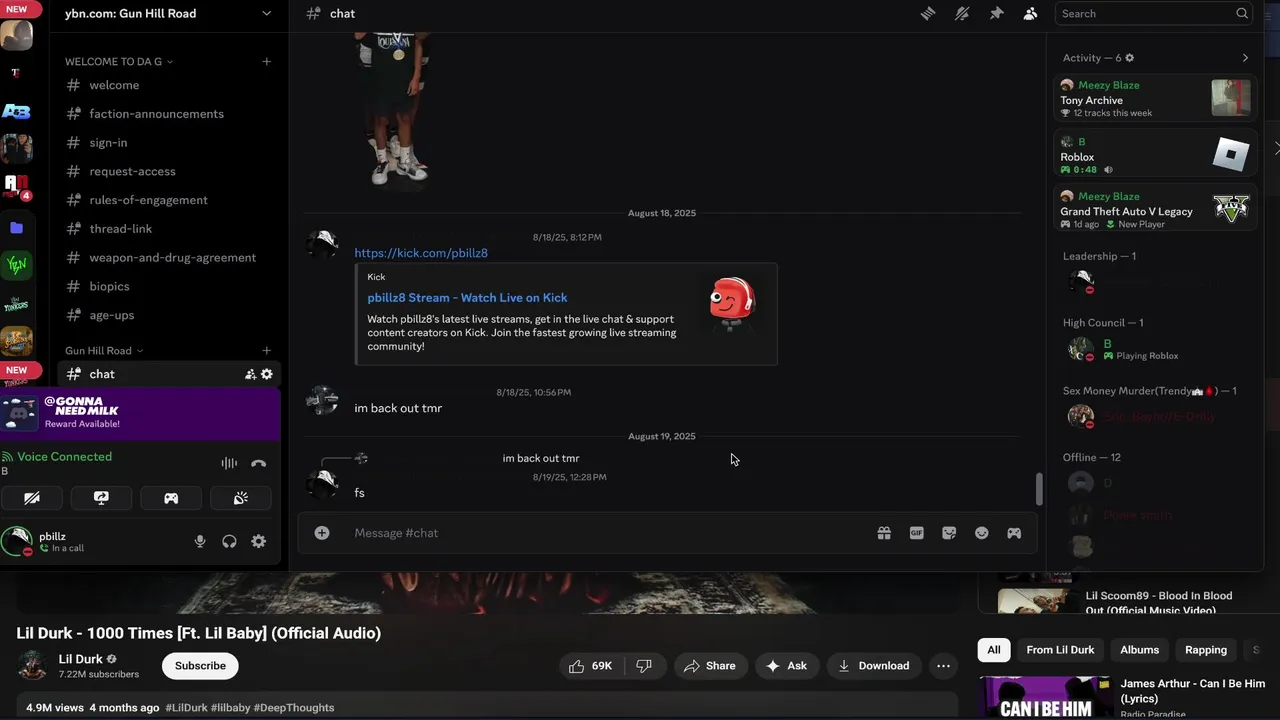This screenshot has width=1280, height=720.
Task: Collapse the Gun Hill Road category
Action: [x=104, y=351]
